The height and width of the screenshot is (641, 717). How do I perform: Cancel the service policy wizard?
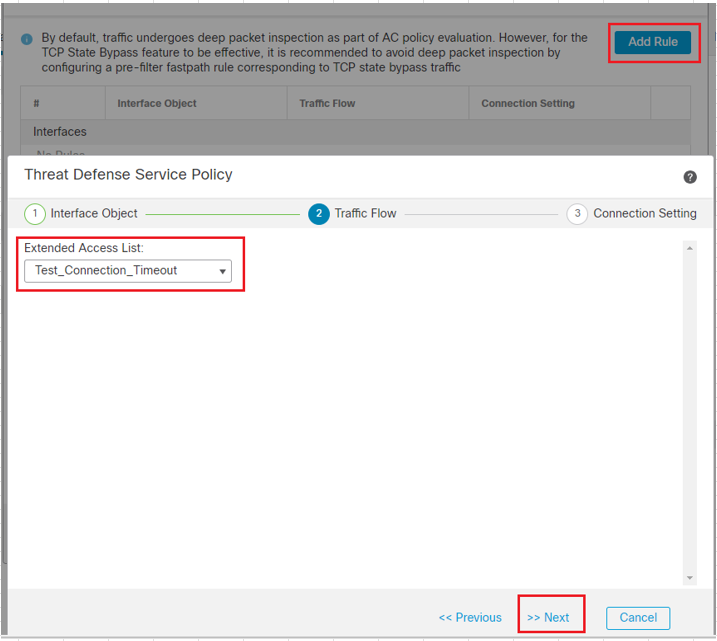click(x=638, y=618)
